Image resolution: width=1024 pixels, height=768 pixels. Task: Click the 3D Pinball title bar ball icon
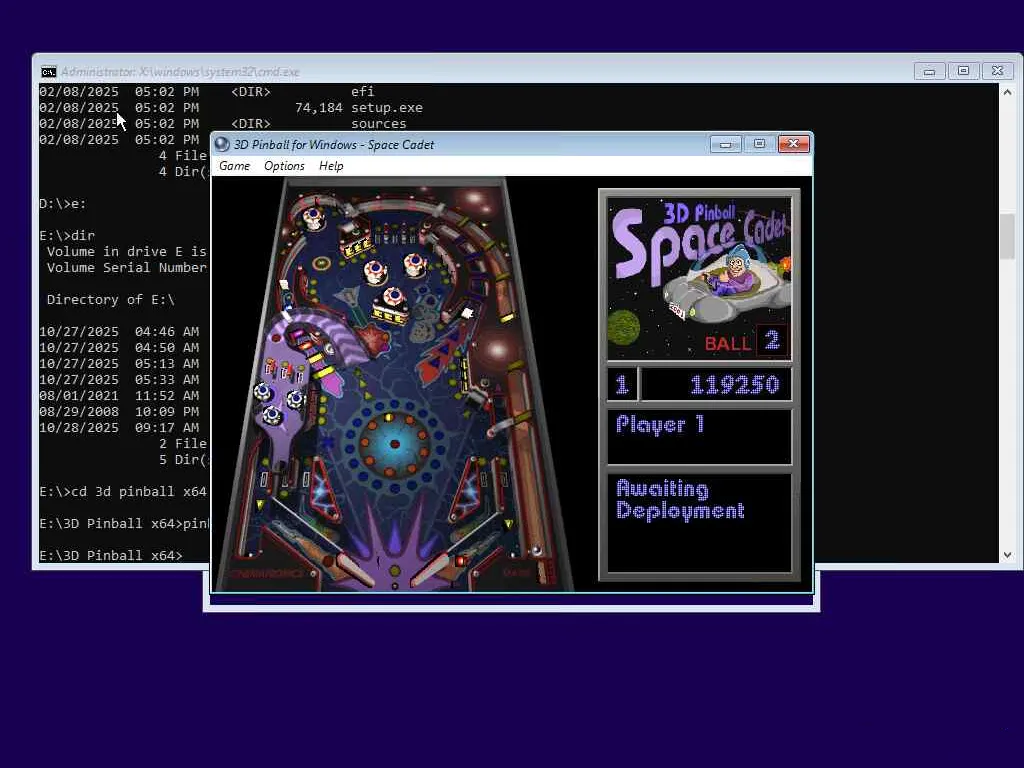pyautogui.click(x=222, y=144)
